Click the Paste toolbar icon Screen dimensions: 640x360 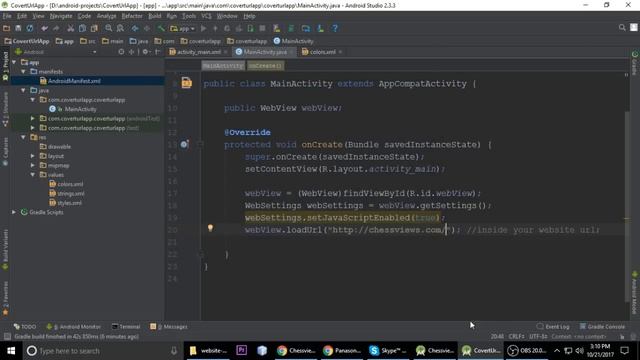pyautogui.click(x=94, y=28)
